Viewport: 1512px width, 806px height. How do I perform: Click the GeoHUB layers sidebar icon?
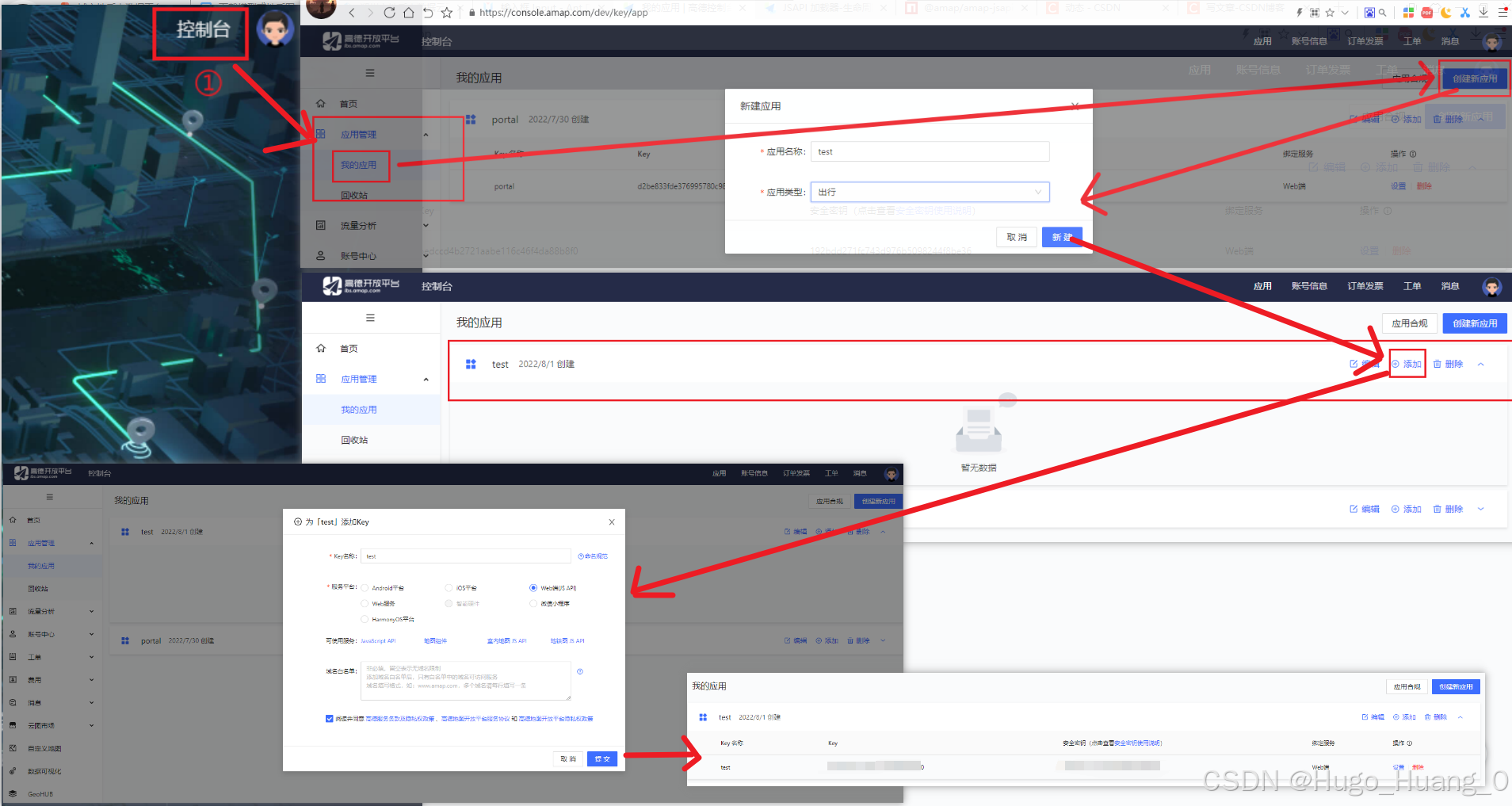(x=13, y=793)
